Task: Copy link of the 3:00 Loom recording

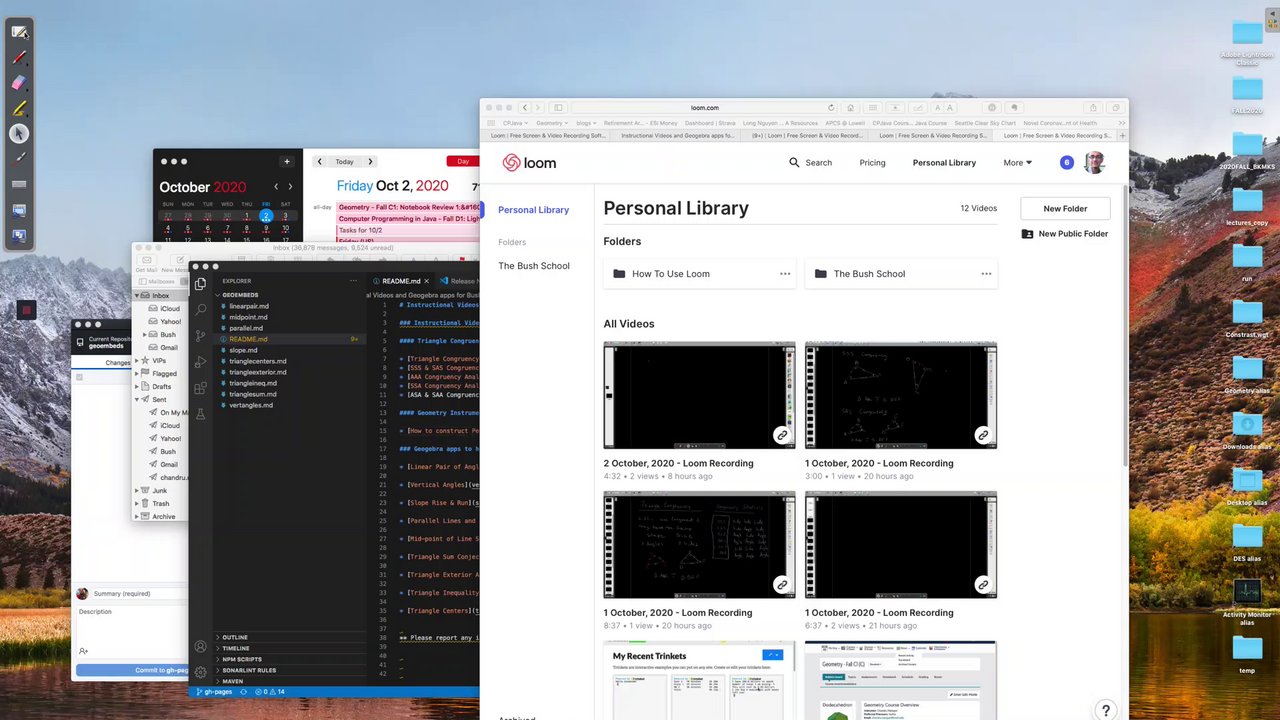Action: 983,435
